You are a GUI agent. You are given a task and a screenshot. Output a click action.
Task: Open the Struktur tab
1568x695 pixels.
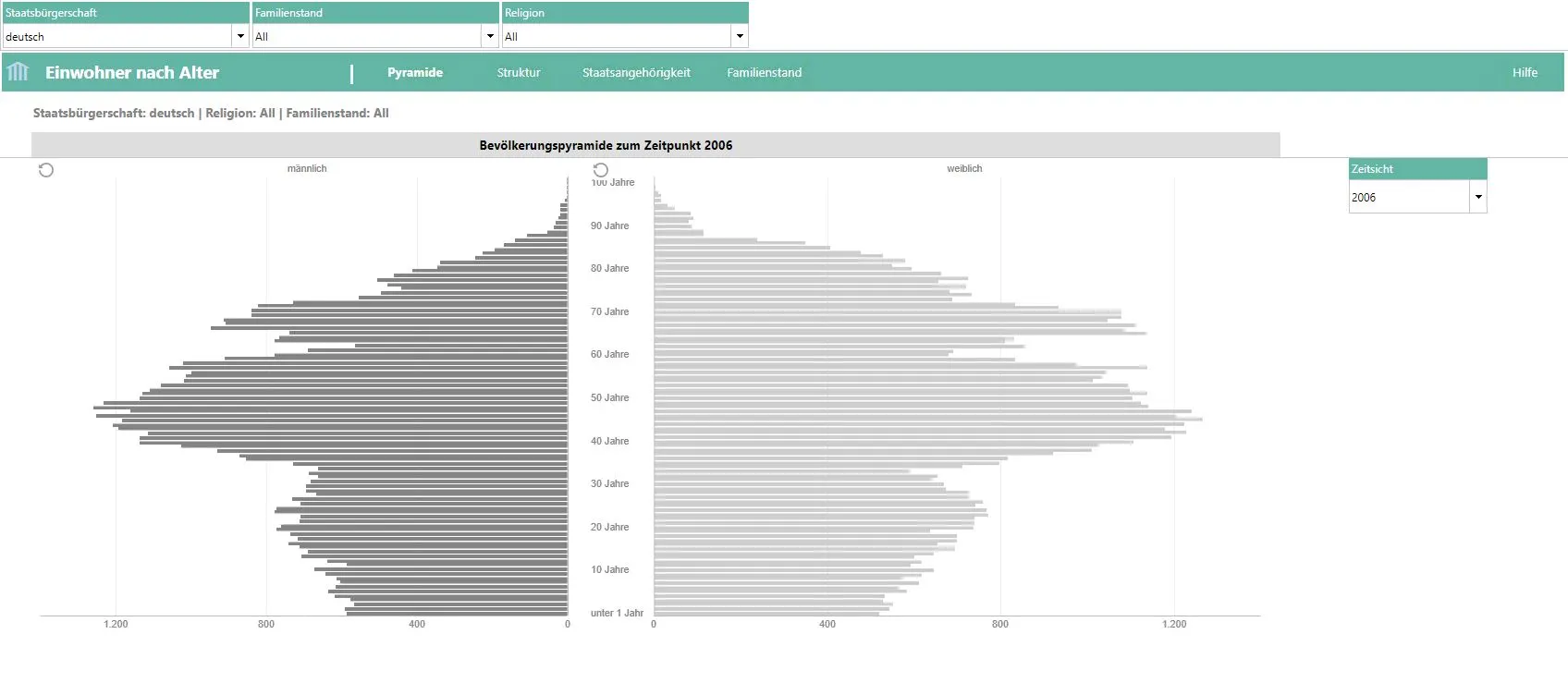tap(519, 73)
